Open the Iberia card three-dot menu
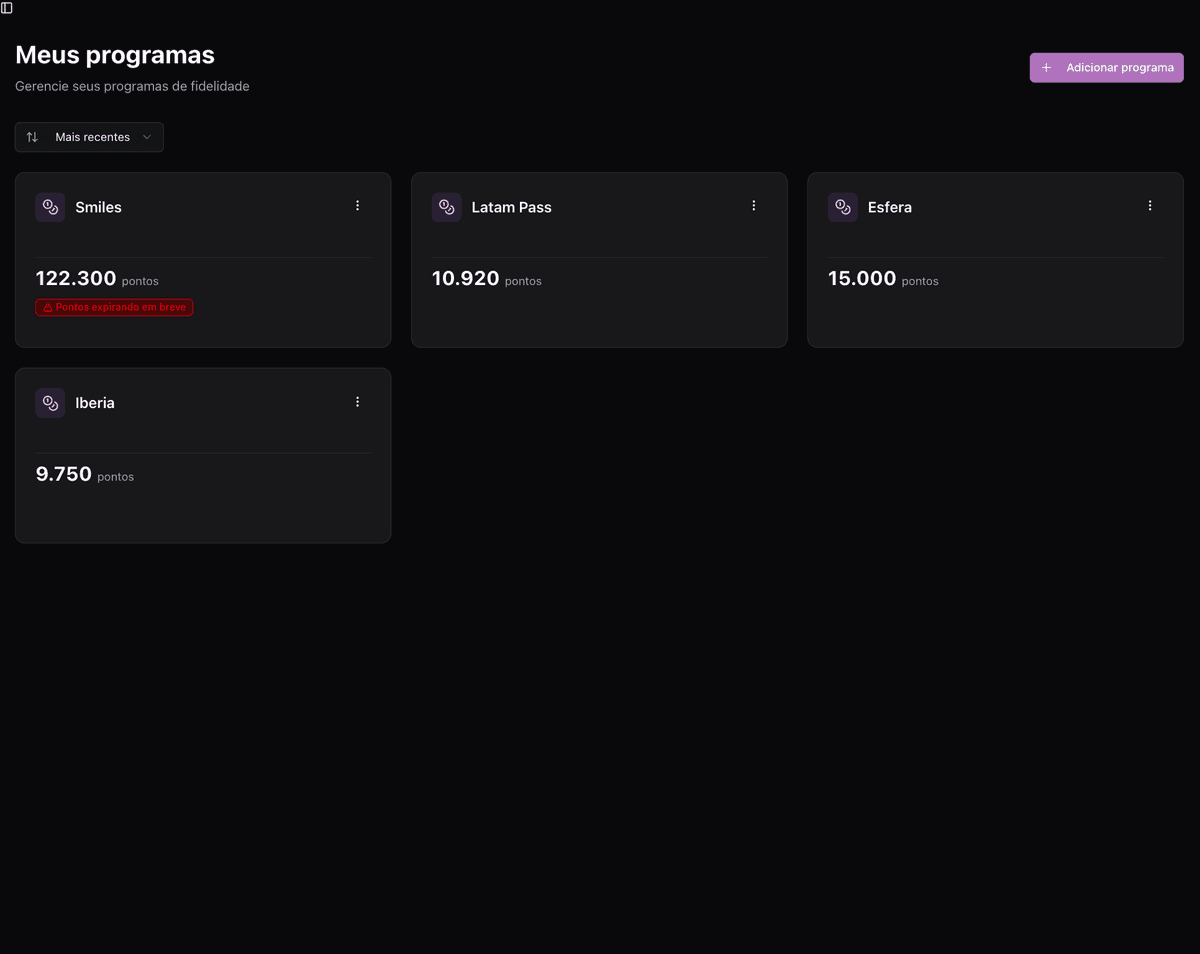The width and height of the screenshot is (1200, 954). (357, 402)
